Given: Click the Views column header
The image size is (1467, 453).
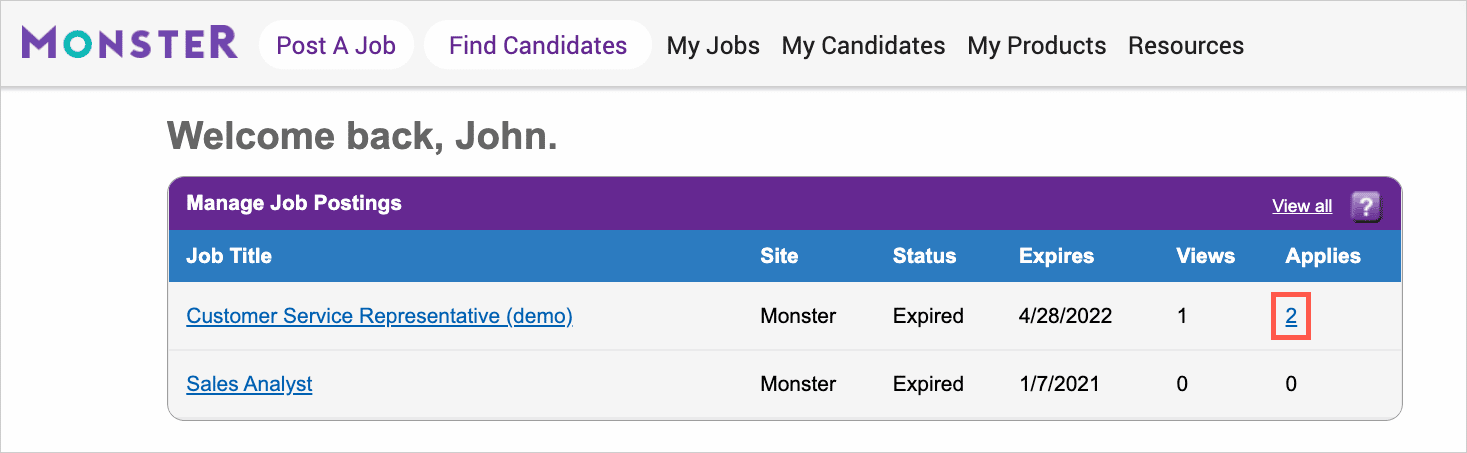Looking at the screenshot, I should [x=1205, y=256].
